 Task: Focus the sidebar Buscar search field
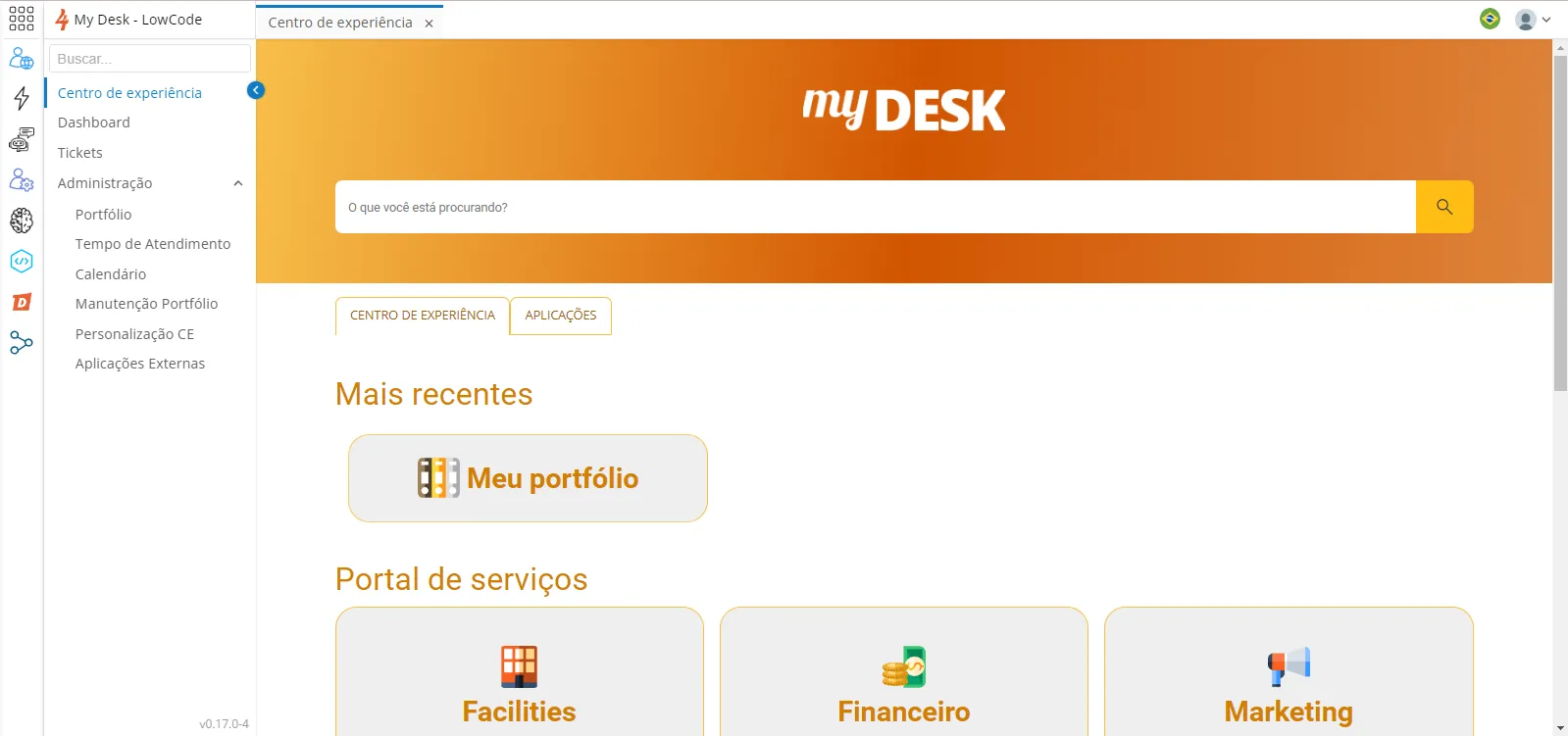[150, 59]
